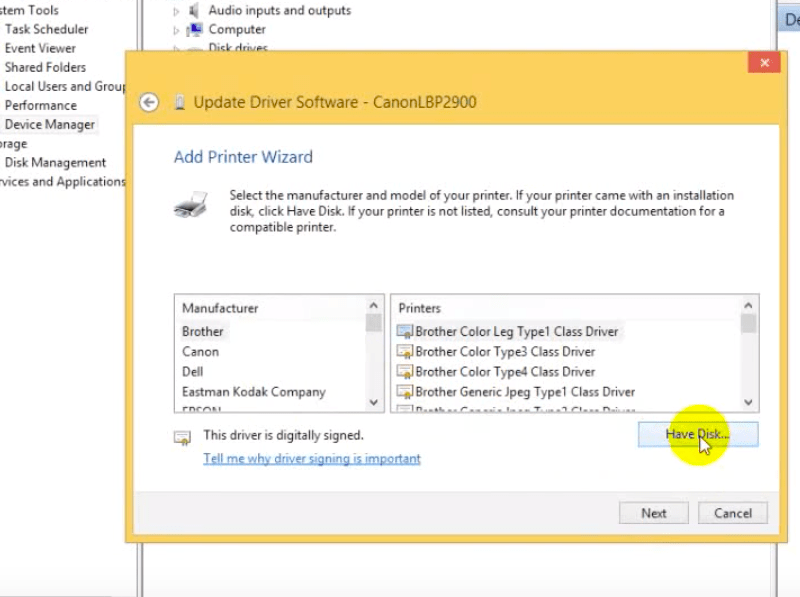Cancel the Add Printer Wizard
The width and height of the screenshot is (800, 597).
(x=733, y=513)
